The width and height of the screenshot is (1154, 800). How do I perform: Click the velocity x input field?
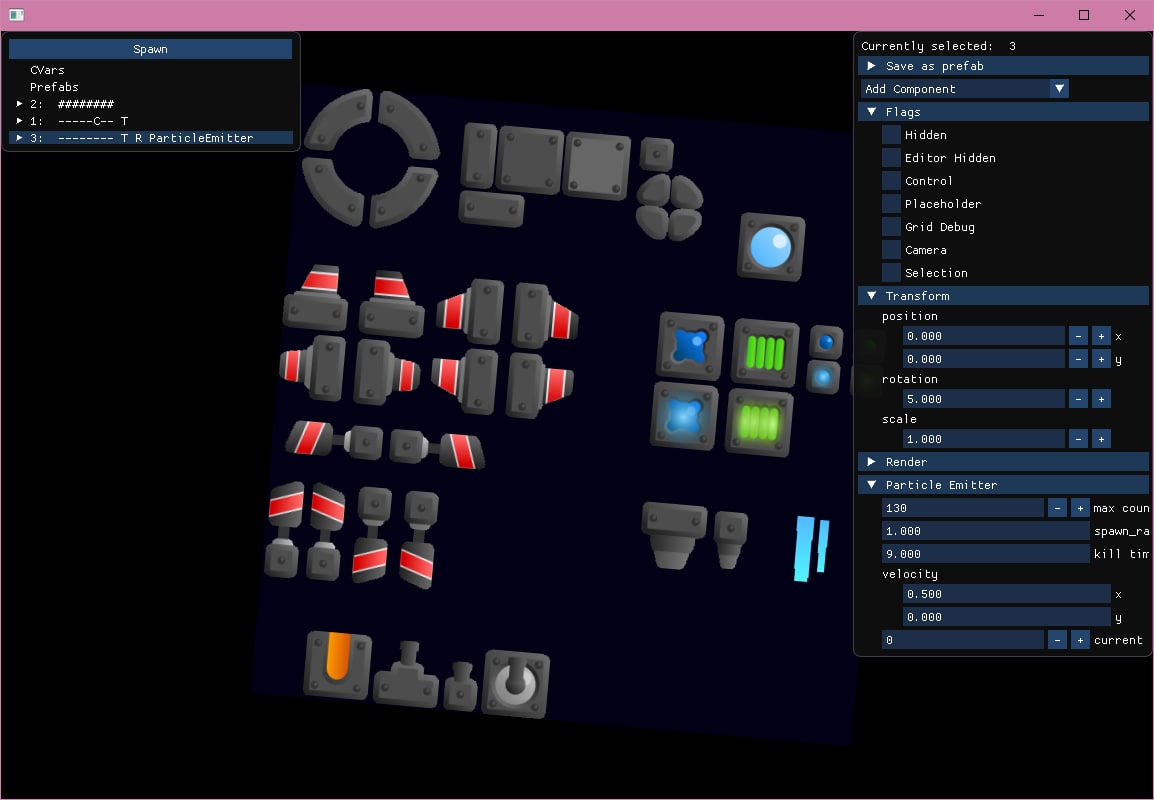click(x=1007, y=594)
